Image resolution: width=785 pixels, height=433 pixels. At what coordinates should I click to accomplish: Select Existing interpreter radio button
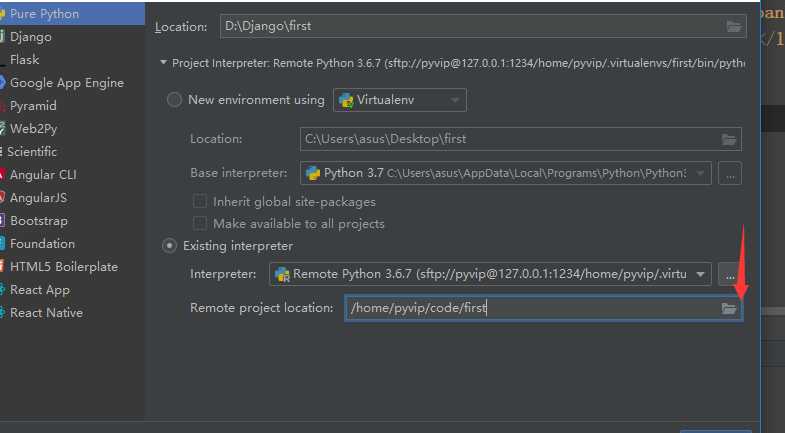(x=169, y=246)
